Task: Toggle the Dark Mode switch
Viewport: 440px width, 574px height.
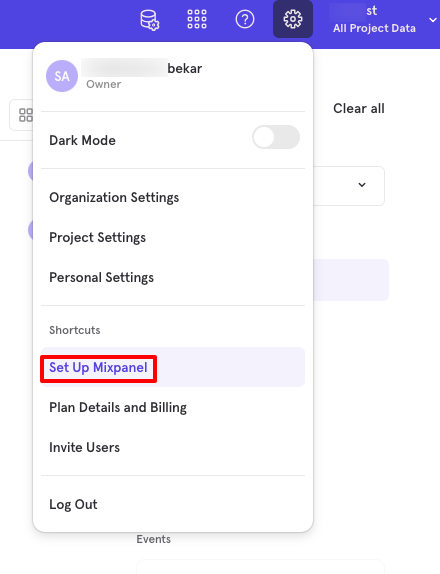Action: pos(276,137)
